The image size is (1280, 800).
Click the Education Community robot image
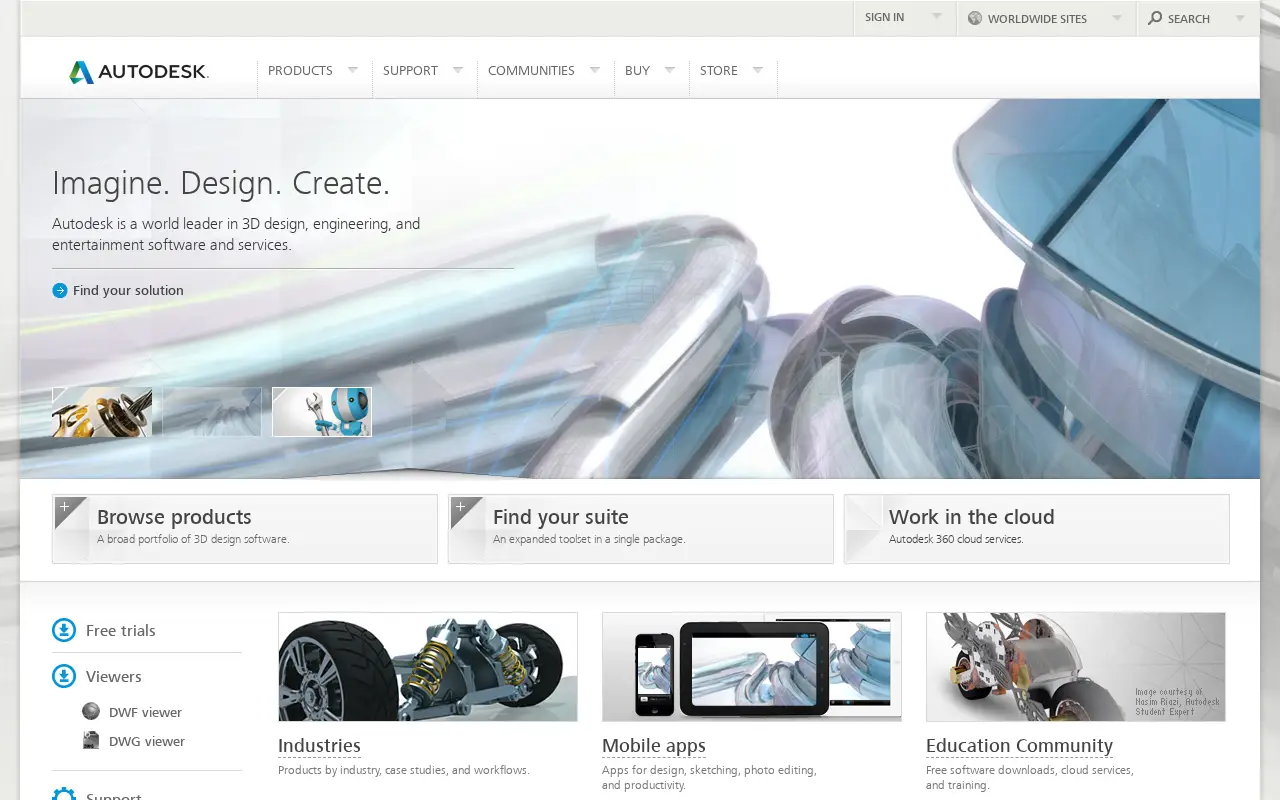click(x=1076, y=667)
